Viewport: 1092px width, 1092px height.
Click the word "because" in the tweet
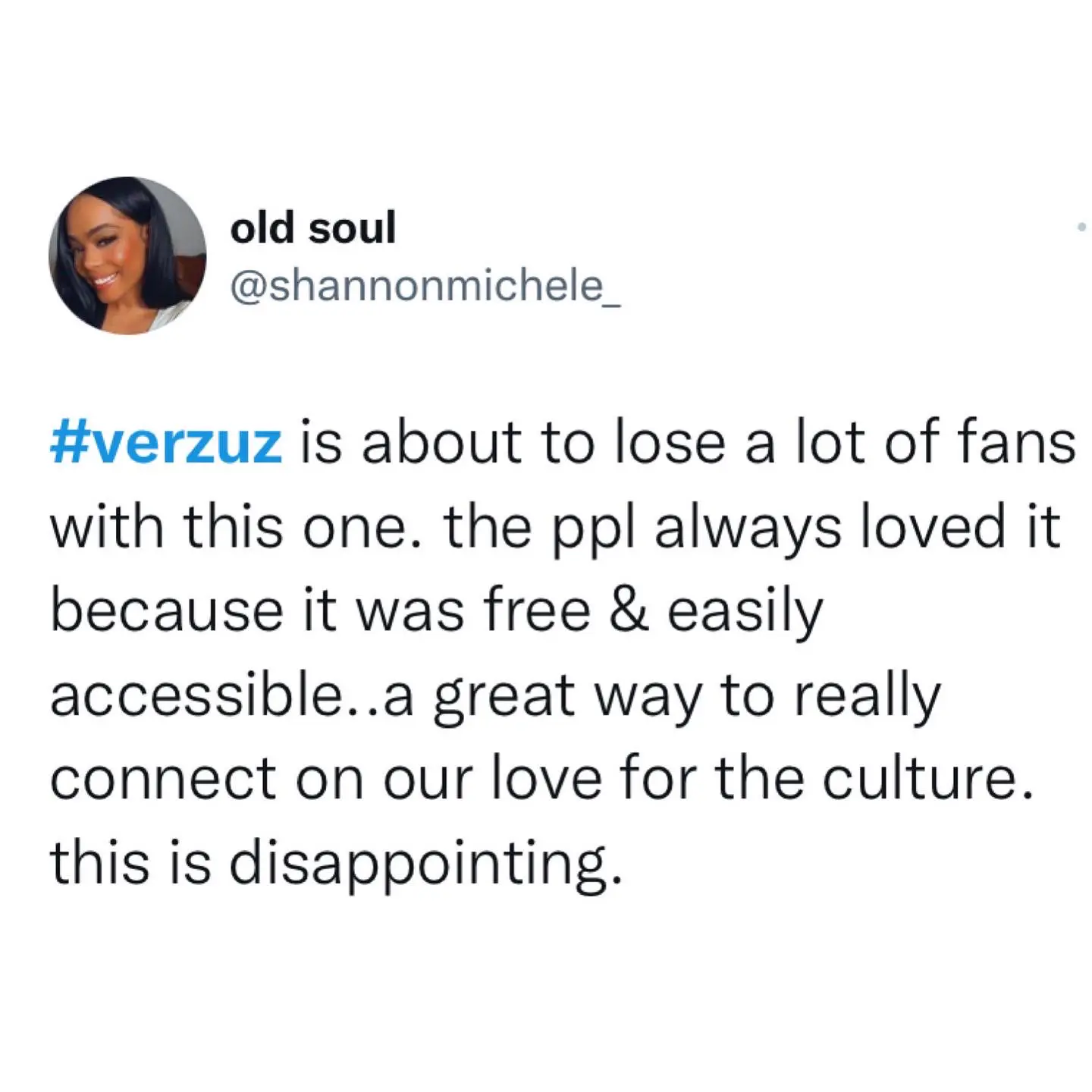166,611
